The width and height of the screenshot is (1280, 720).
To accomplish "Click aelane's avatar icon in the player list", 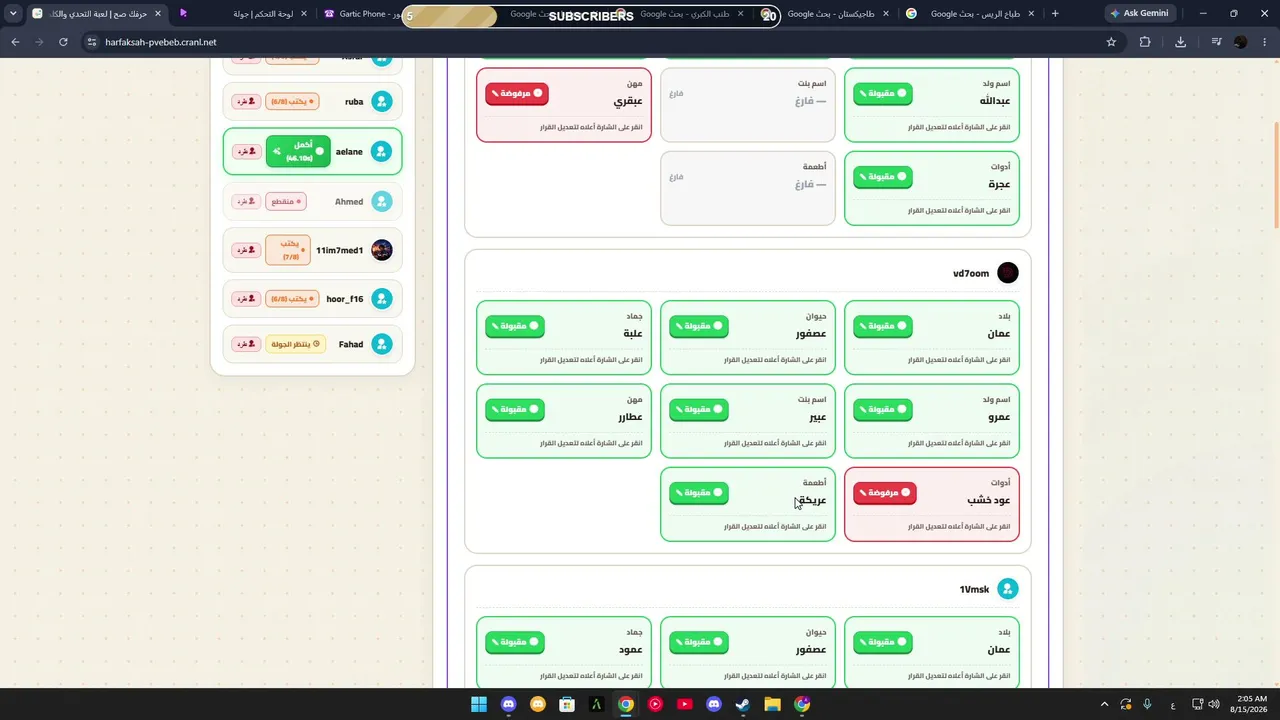I will [382, 151].
